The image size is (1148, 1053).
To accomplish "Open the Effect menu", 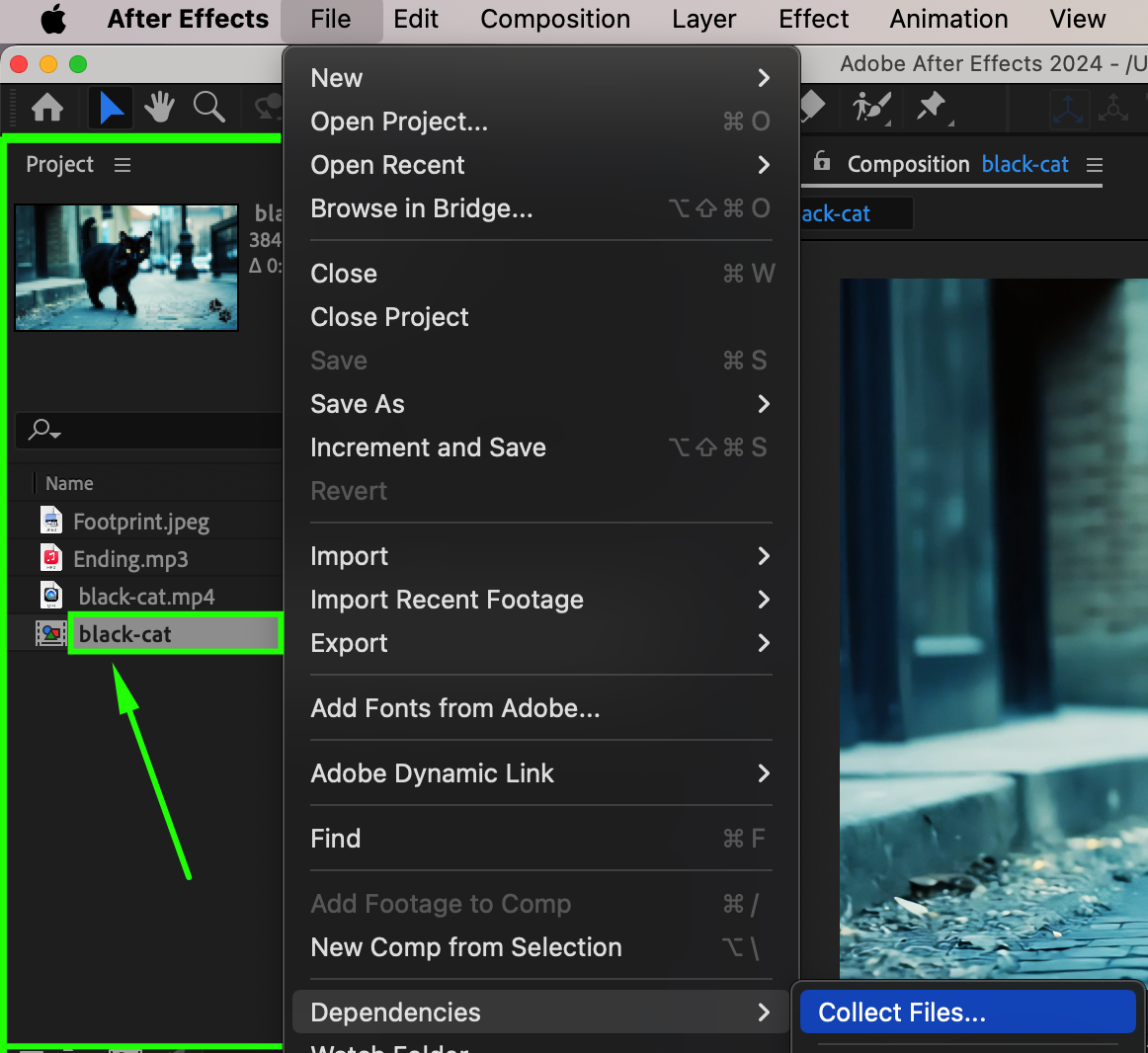I will (813, 19).
